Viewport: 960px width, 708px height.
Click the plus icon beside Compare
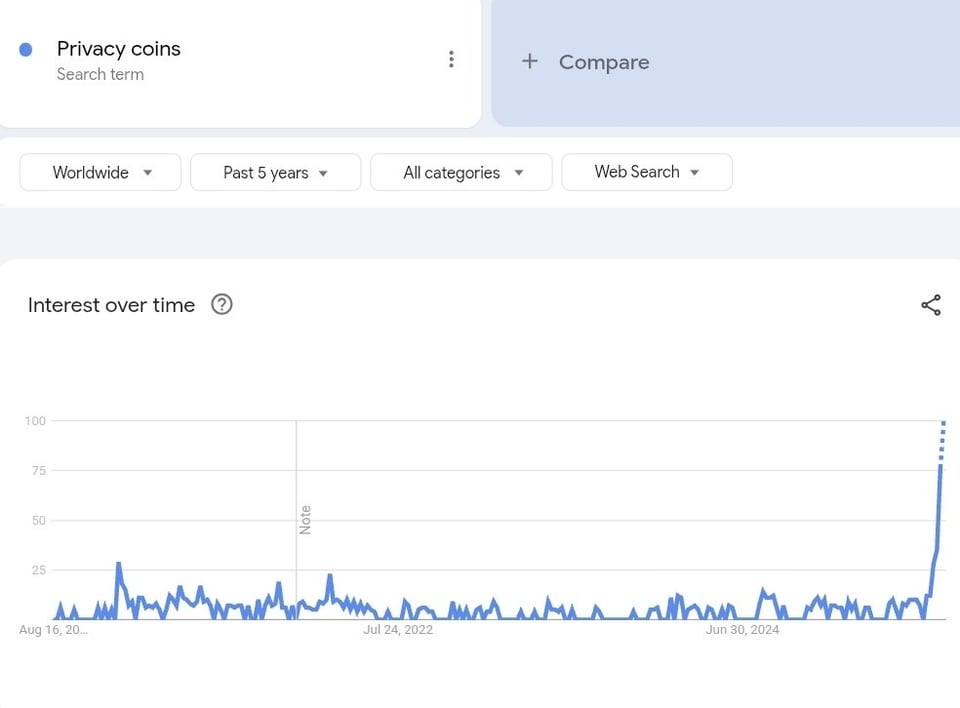(x=530, y=61)
